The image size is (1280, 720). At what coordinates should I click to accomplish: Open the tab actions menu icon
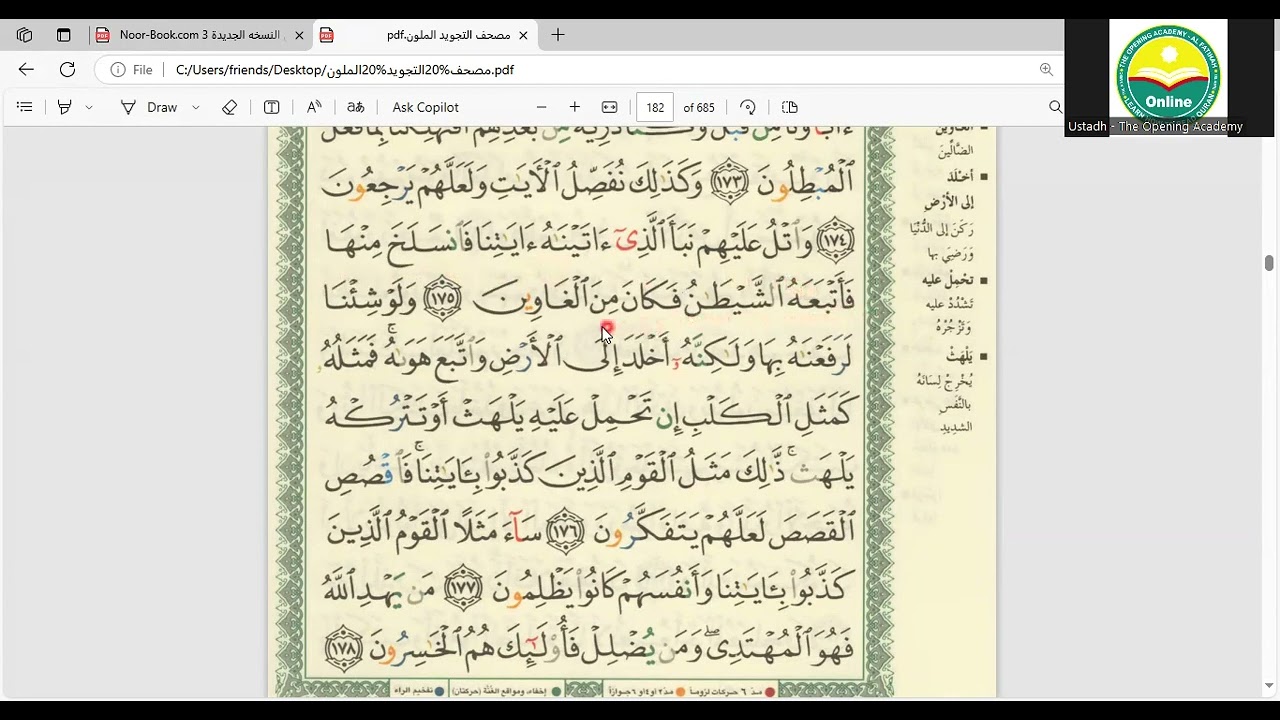pos(64,35)
